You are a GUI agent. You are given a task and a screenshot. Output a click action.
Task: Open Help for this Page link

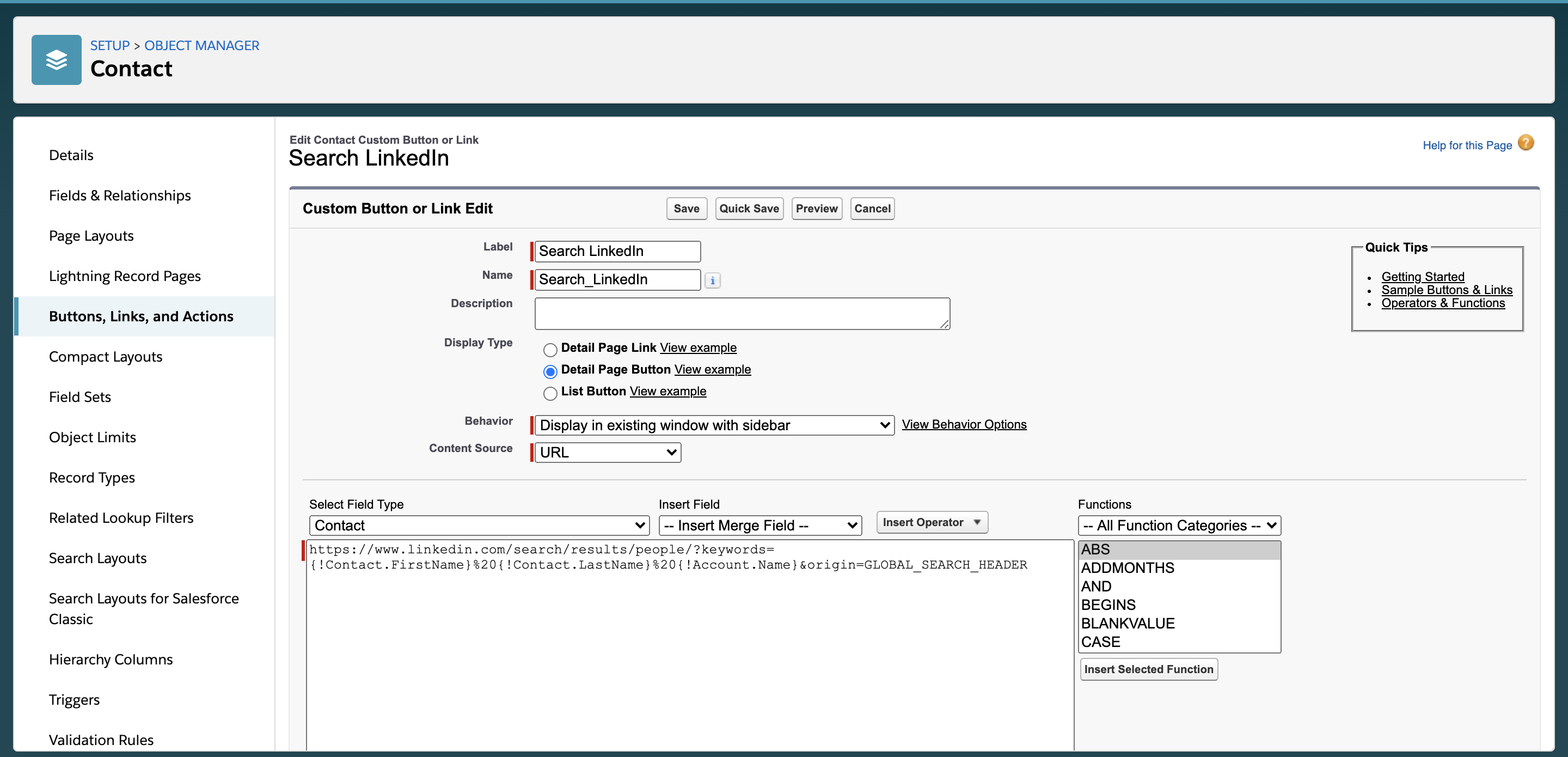(1467, 145)
